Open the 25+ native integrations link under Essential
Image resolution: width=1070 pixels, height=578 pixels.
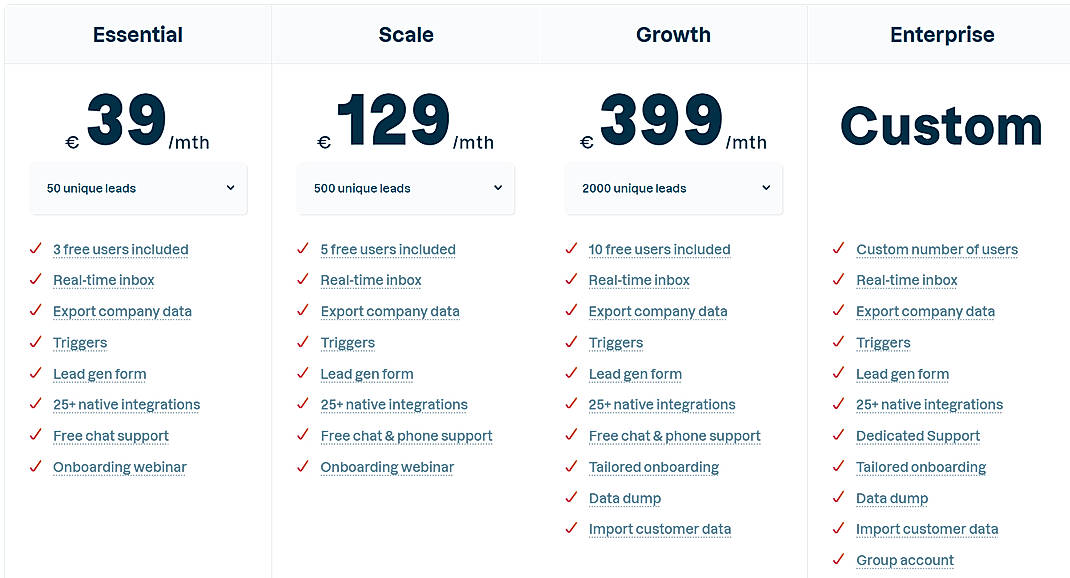[126, 405]
